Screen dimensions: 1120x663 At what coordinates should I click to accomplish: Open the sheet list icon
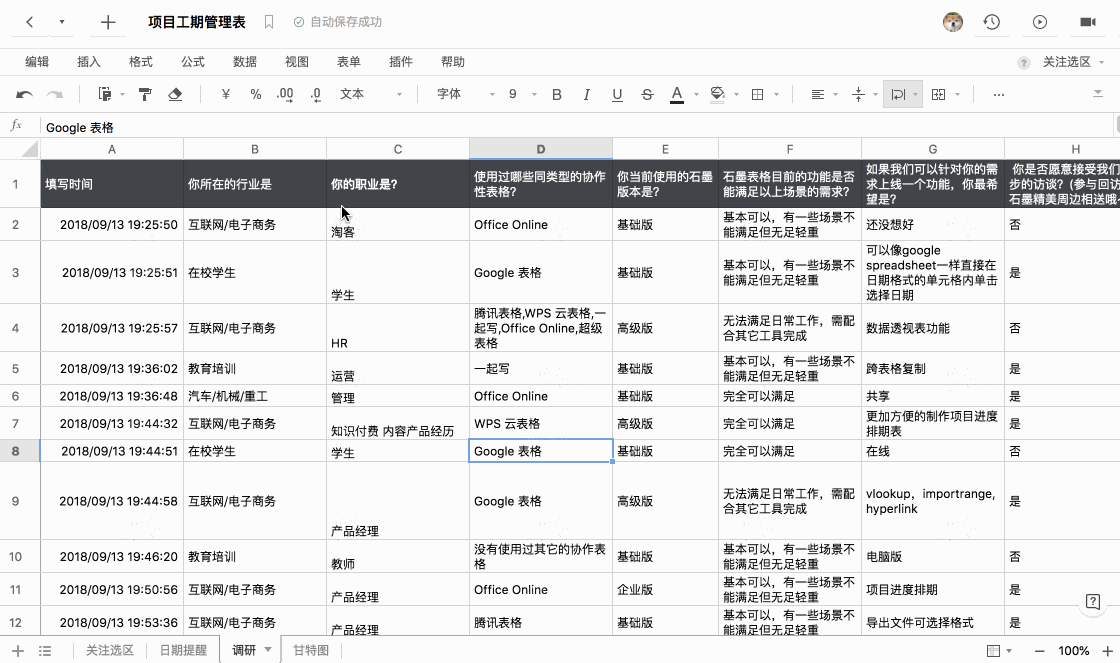coord(45,651)
